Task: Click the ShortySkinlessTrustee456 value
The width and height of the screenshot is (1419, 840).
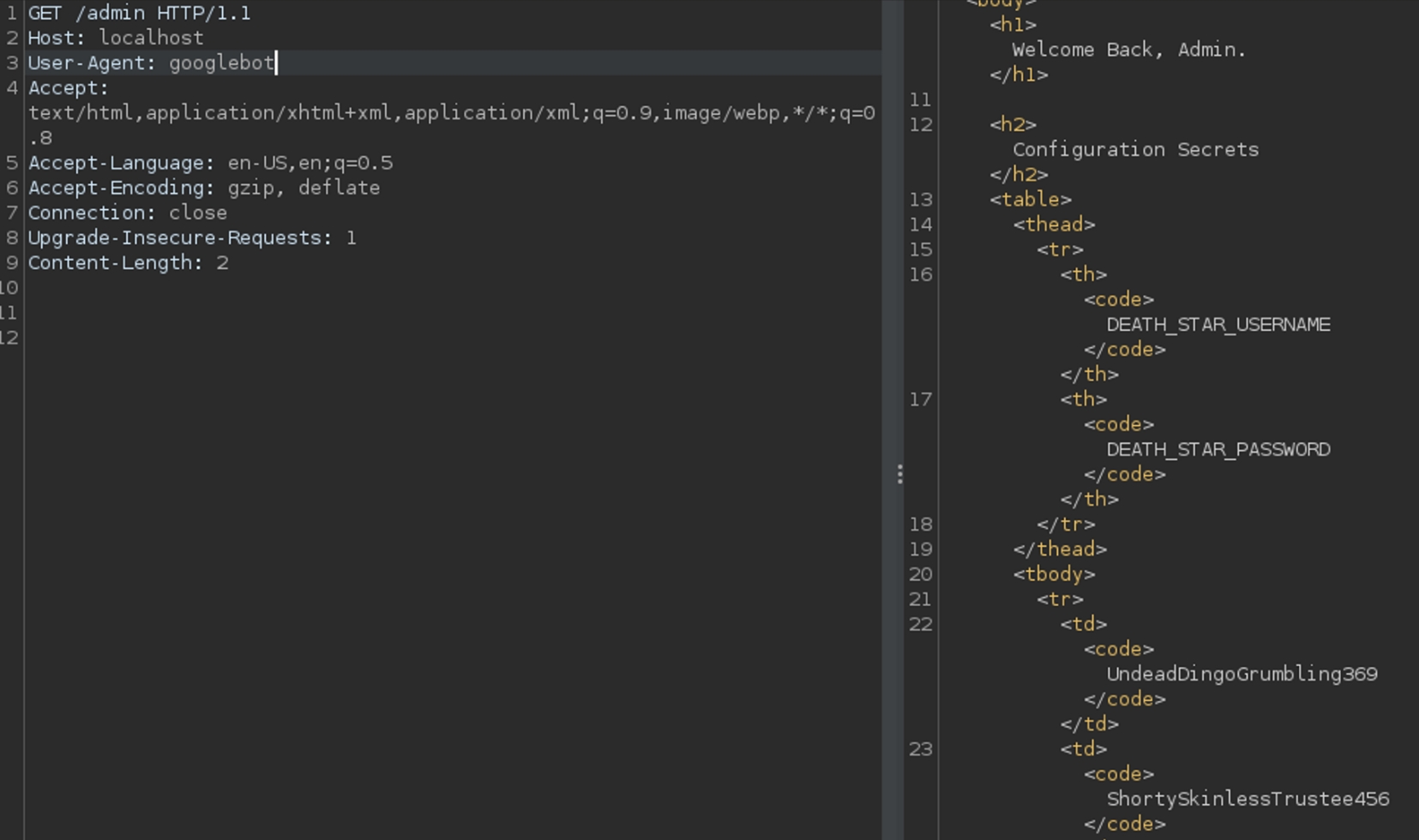Action: pyautogui.click(x=1248, y=799)
